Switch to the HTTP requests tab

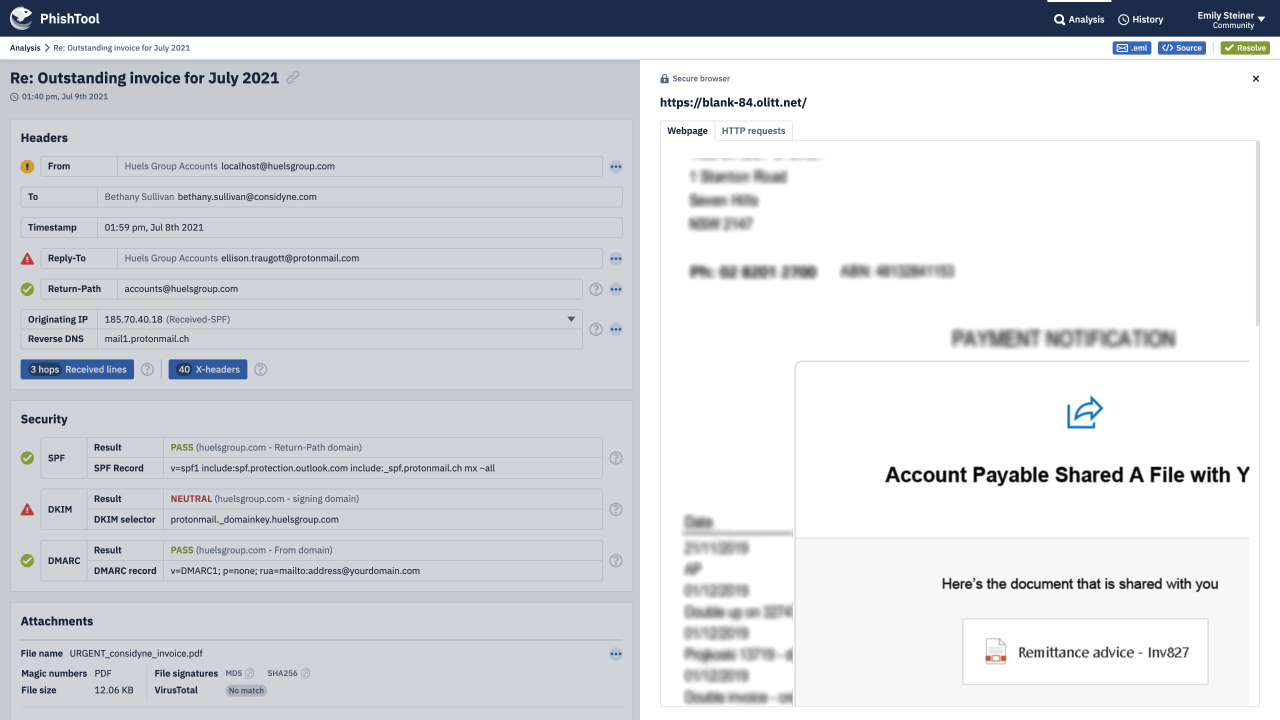[753, 131]
